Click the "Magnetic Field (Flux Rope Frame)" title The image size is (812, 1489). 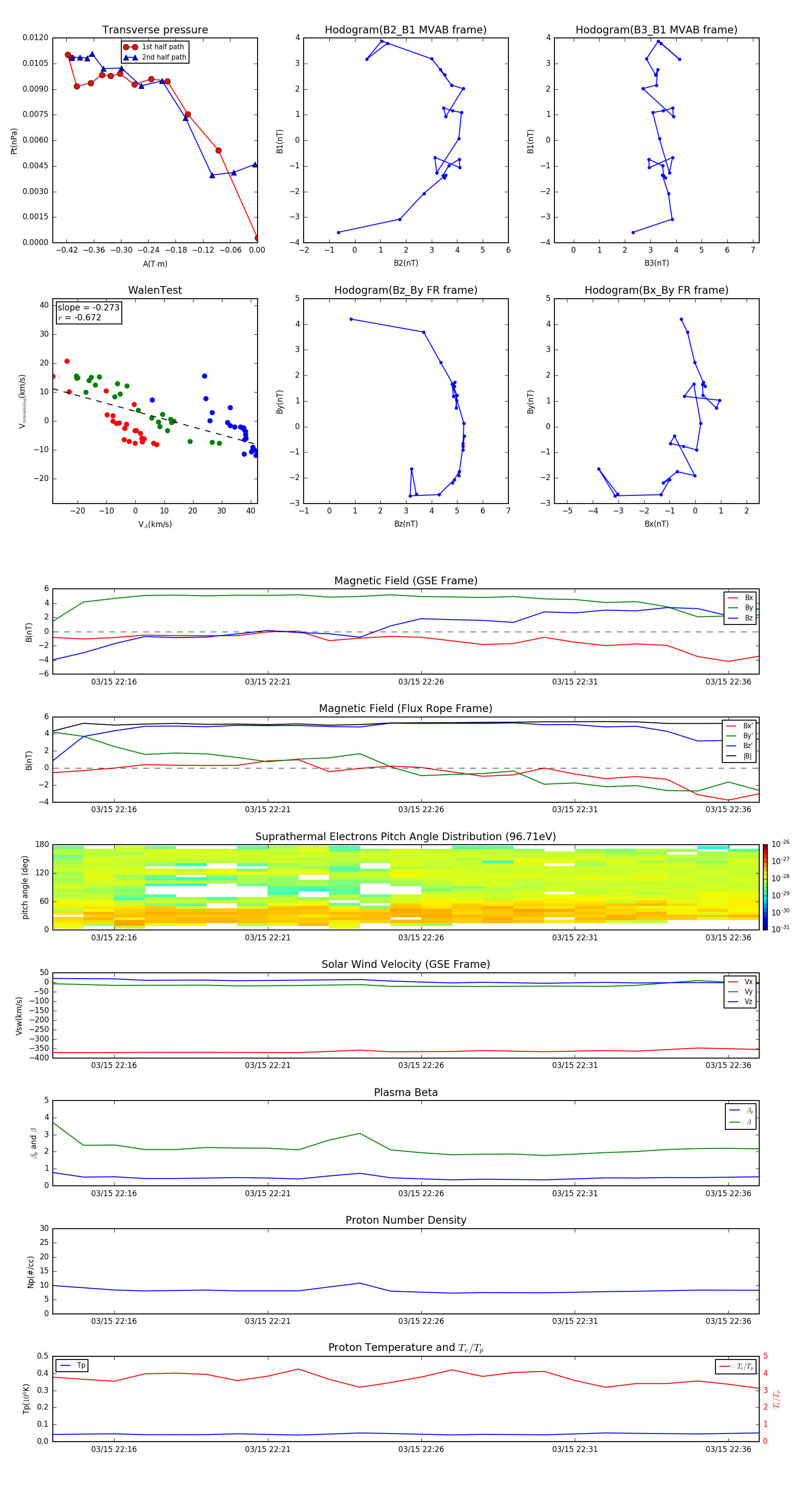pos(406,709)
